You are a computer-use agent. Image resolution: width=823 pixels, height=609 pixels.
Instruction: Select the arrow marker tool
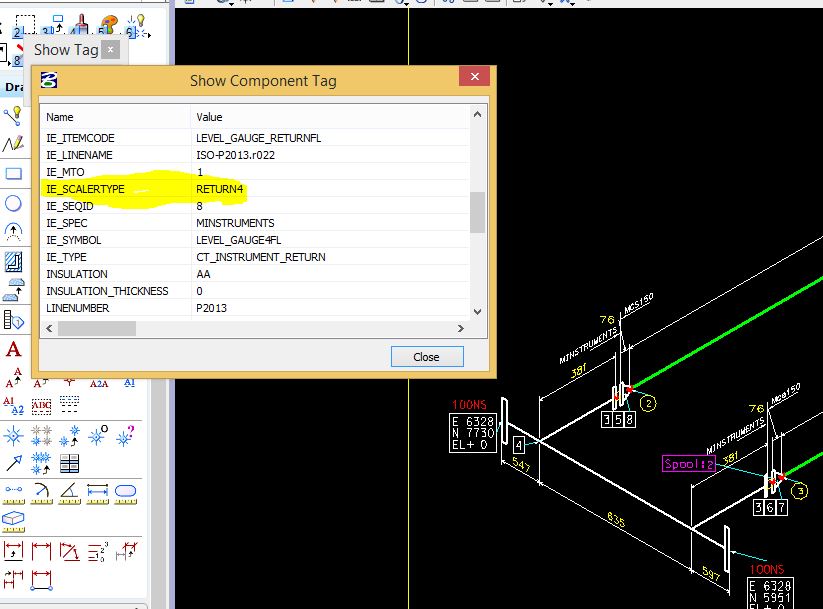pos(14,463)
